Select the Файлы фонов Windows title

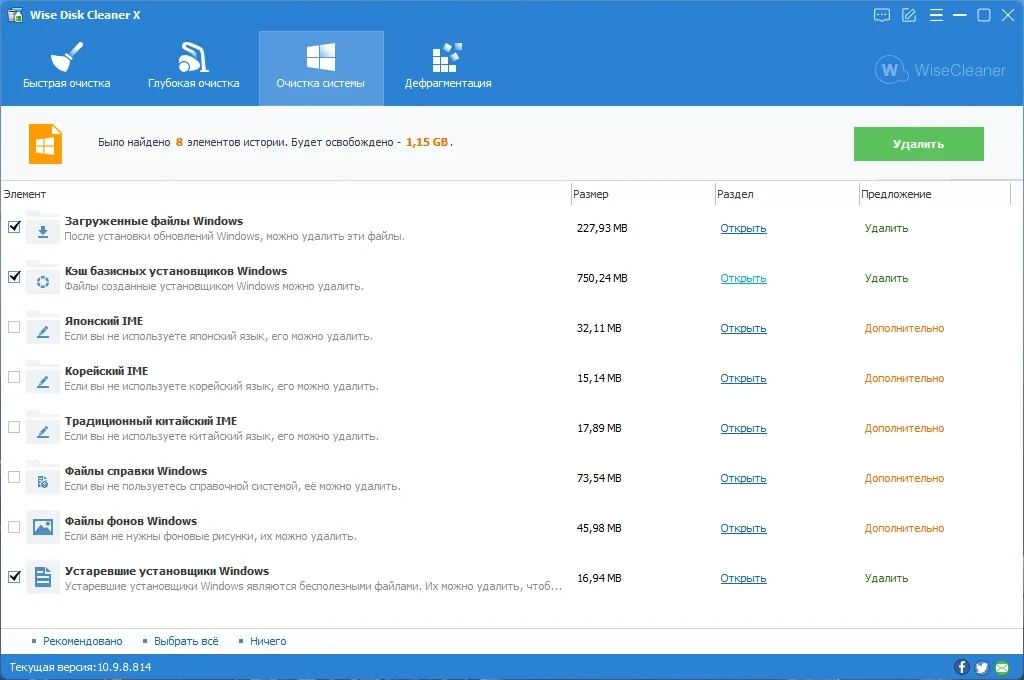point(131,521)
